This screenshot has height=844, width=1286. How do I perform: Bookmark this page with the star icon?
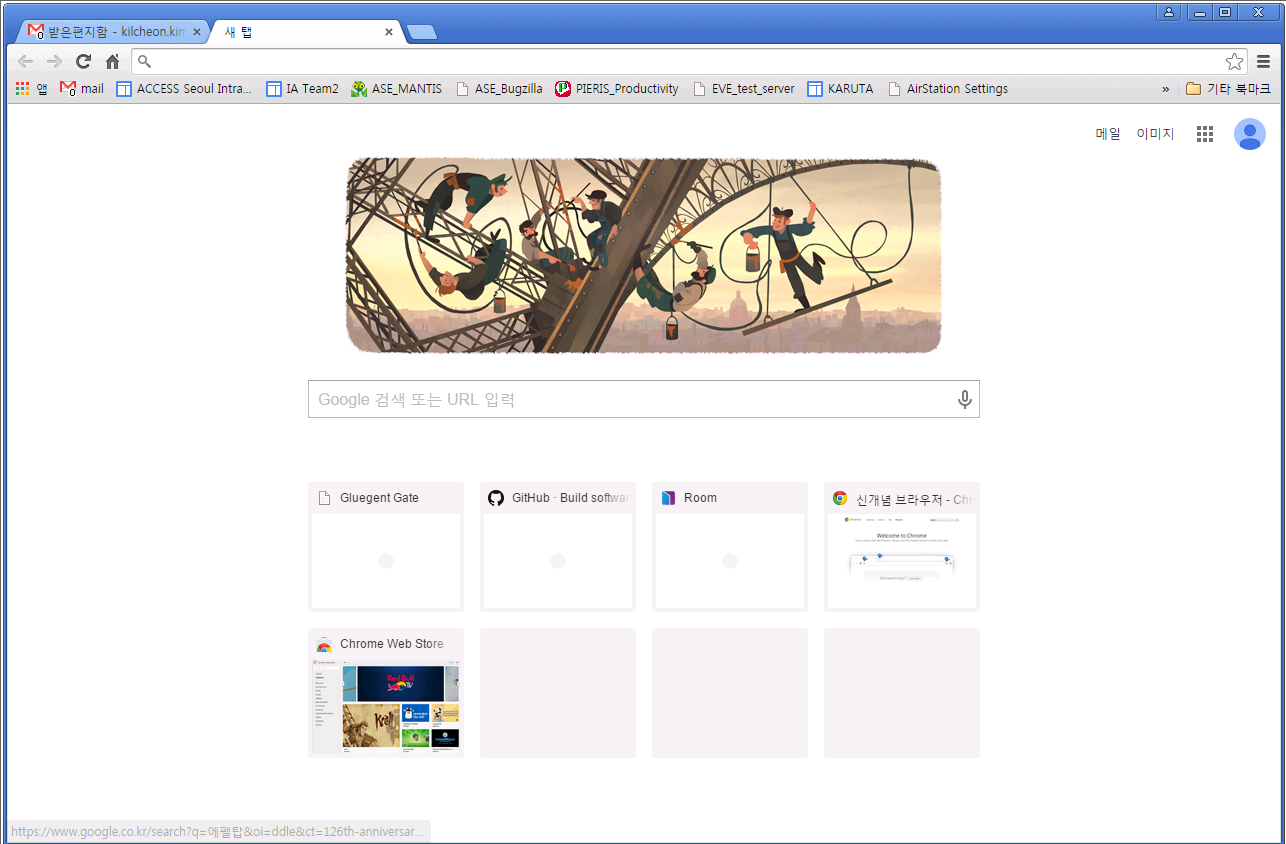pyautogui.click(x=1234, y=61)
